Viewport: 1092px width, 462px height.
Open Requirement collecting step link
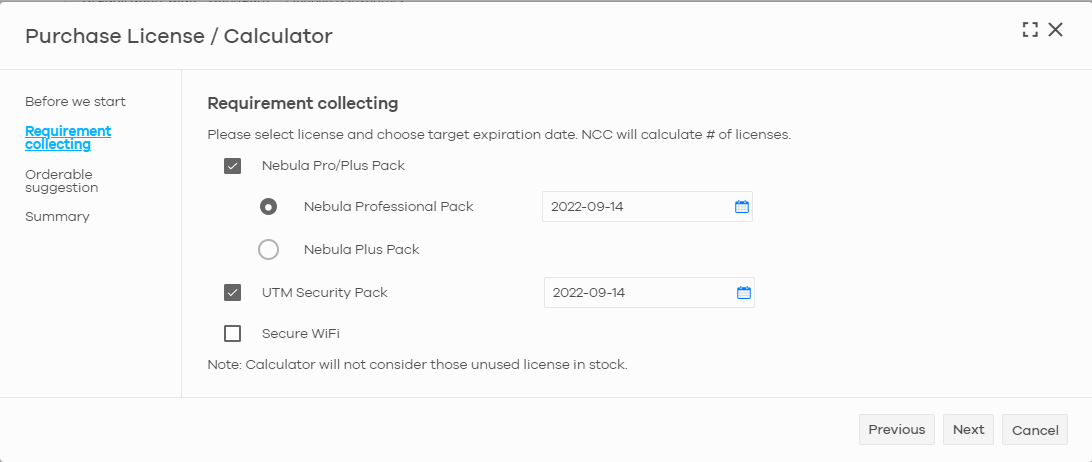(68, 138)
